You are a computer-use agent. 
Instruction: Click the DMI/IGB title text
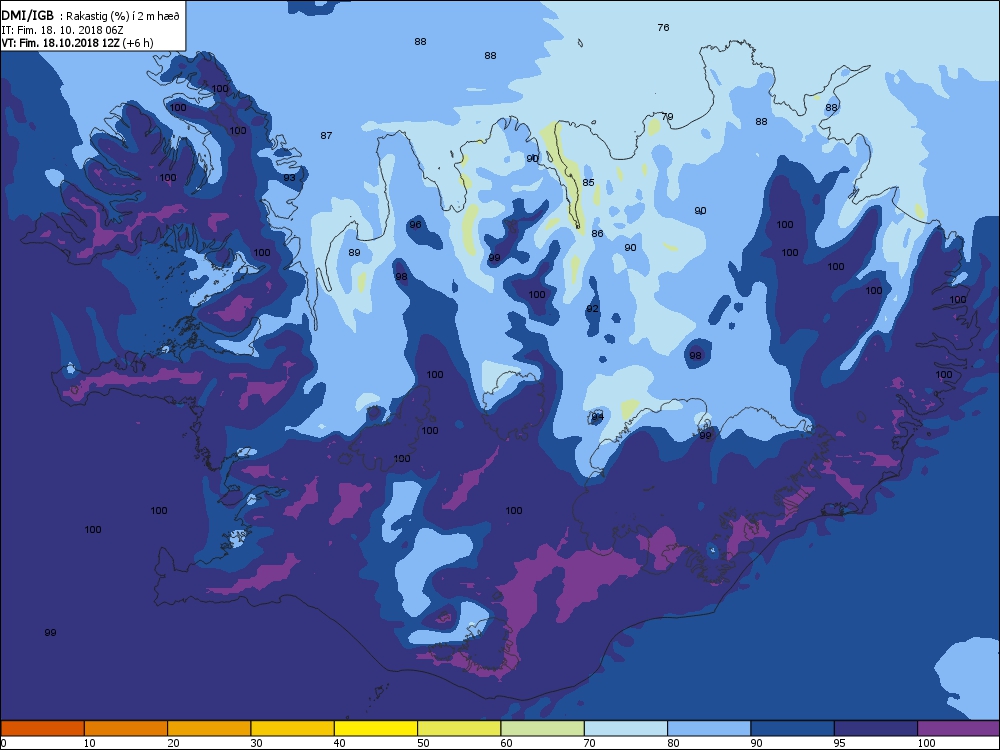coord(28,15)
